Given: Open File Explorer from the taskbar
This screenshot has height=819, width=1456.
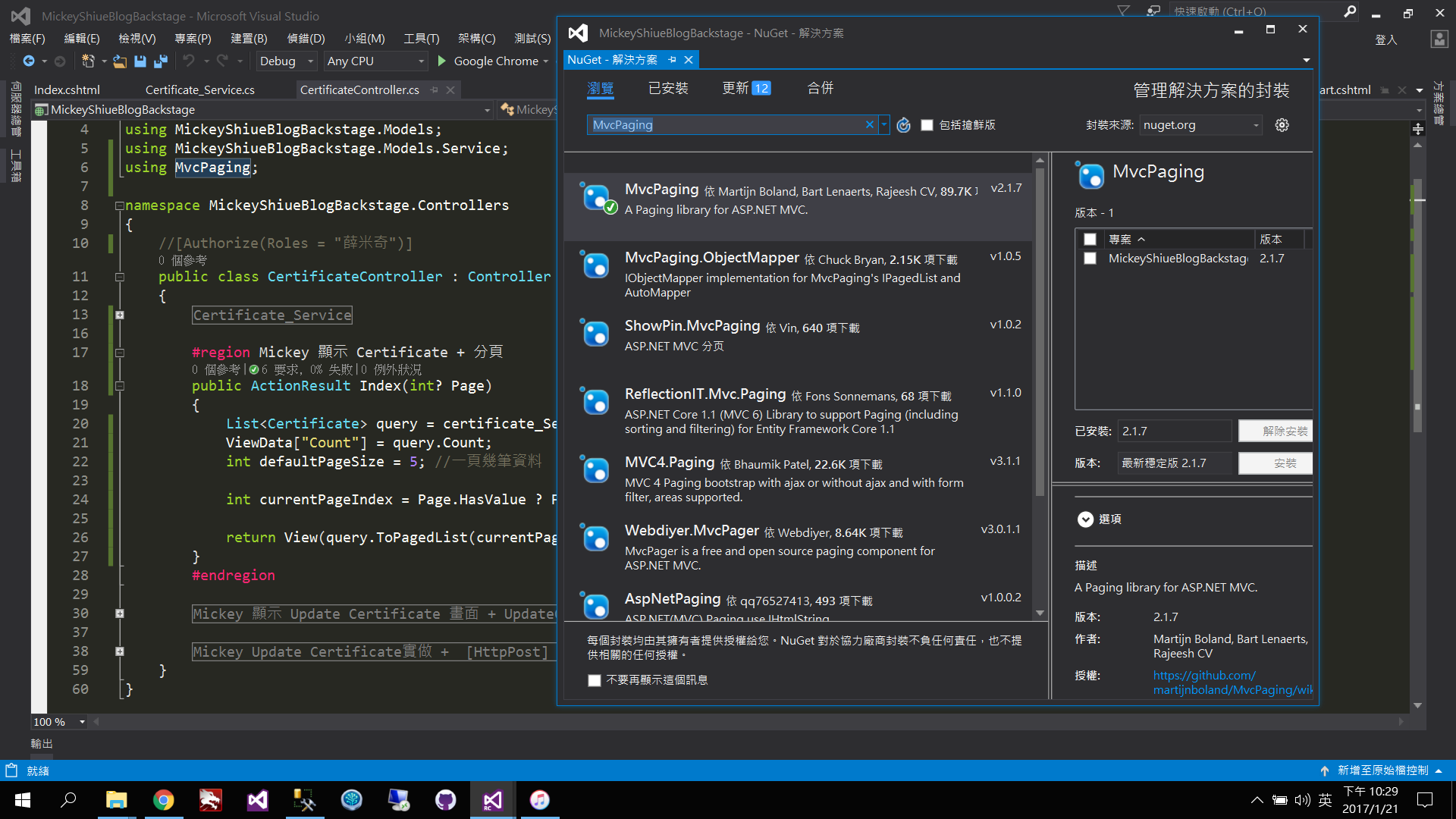Looking at the screenshot, I should tap(116, 800).
